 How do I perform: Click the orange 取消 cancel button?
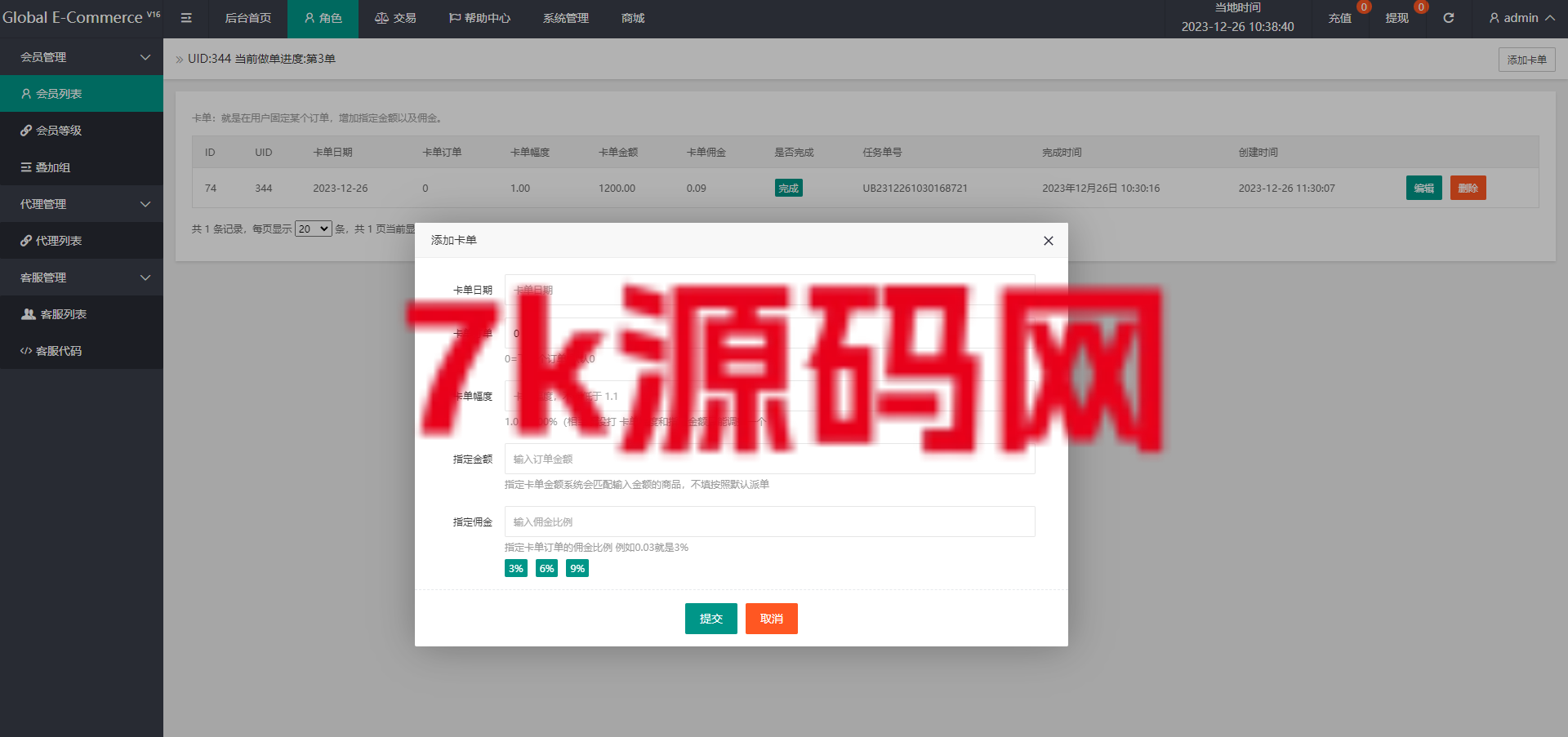(x=771, y=619)
